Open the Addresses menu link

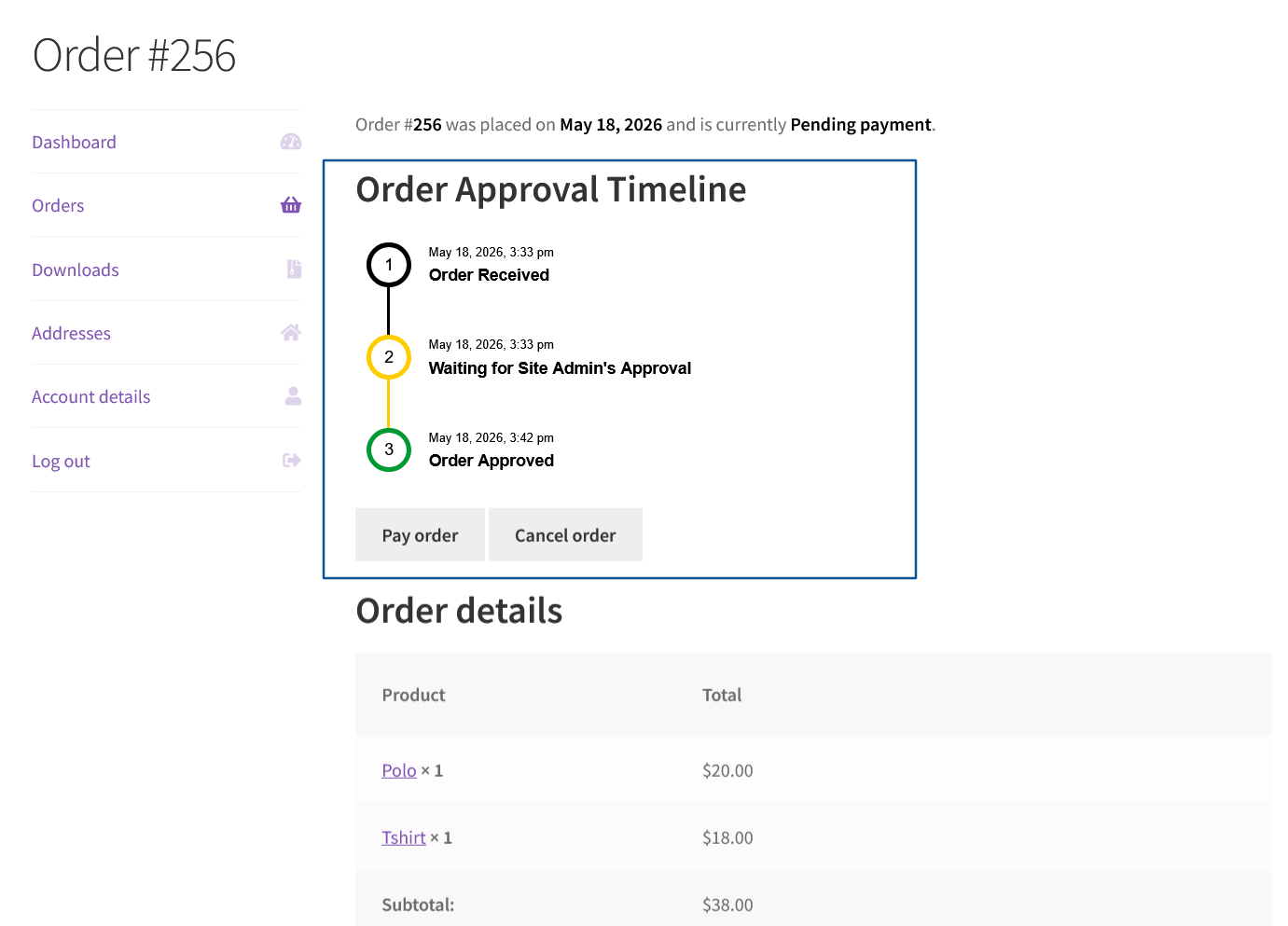pos(71,333)
